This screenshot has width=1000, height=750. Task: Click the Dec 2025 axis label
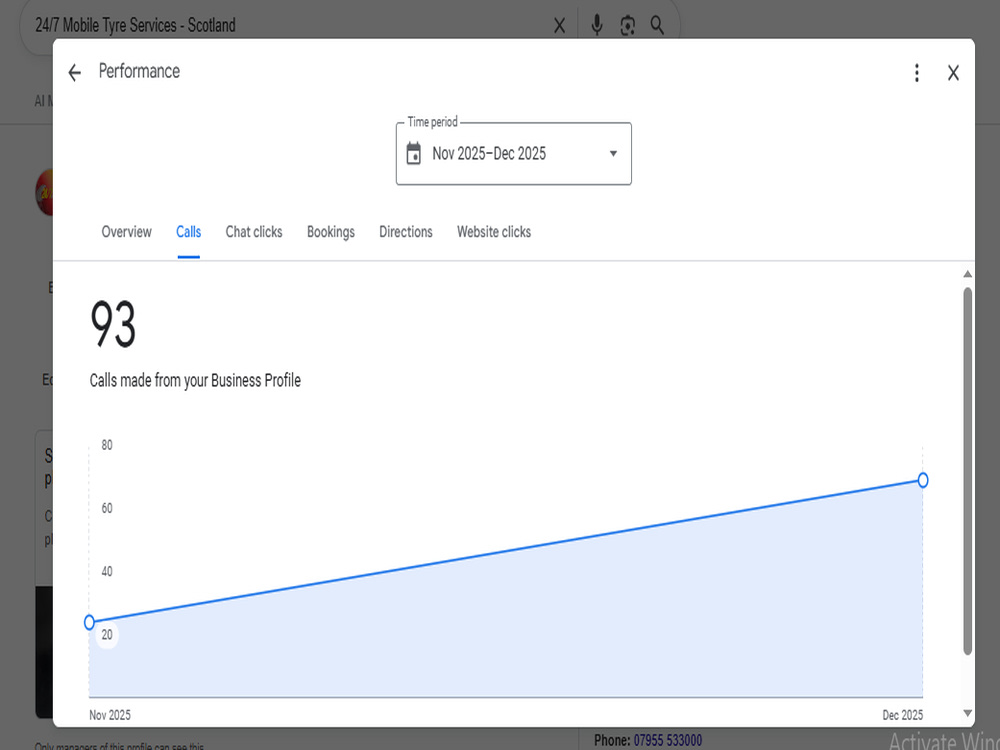point(902,715)
